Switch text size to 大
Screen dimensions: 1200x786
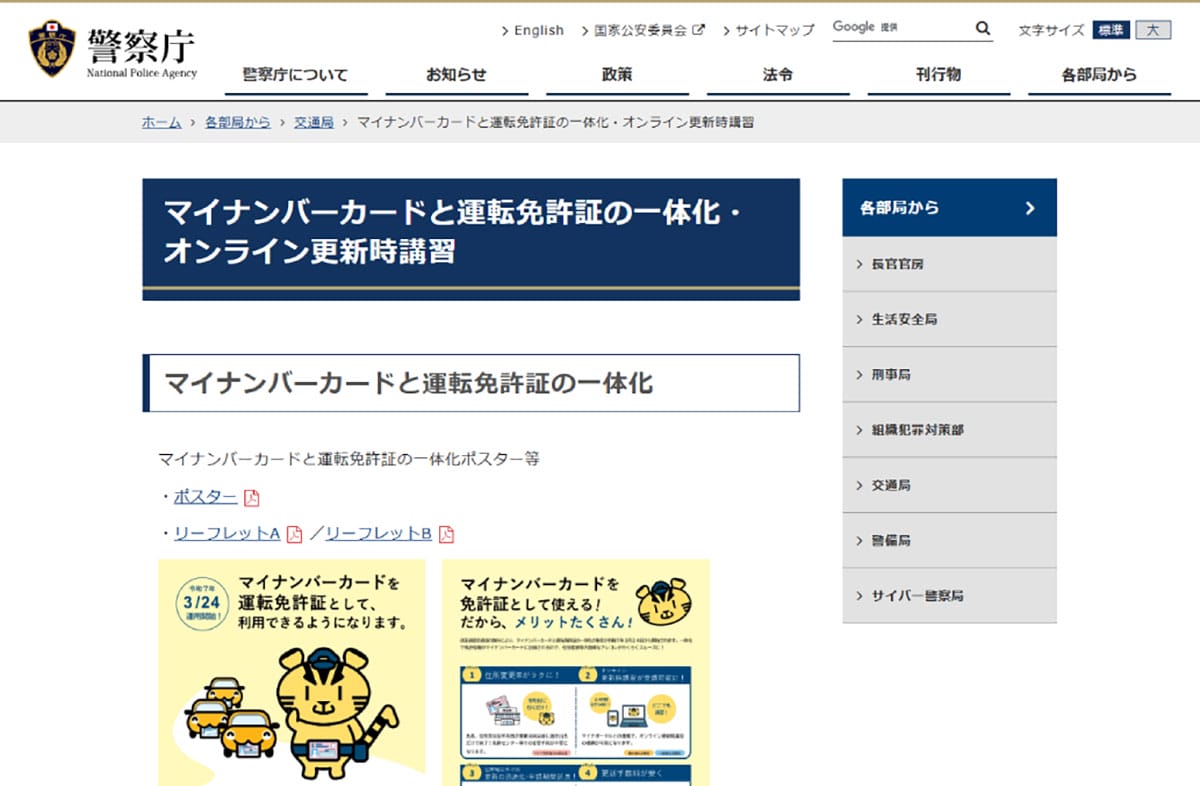pyautogui.click(x=1153, y=30)
